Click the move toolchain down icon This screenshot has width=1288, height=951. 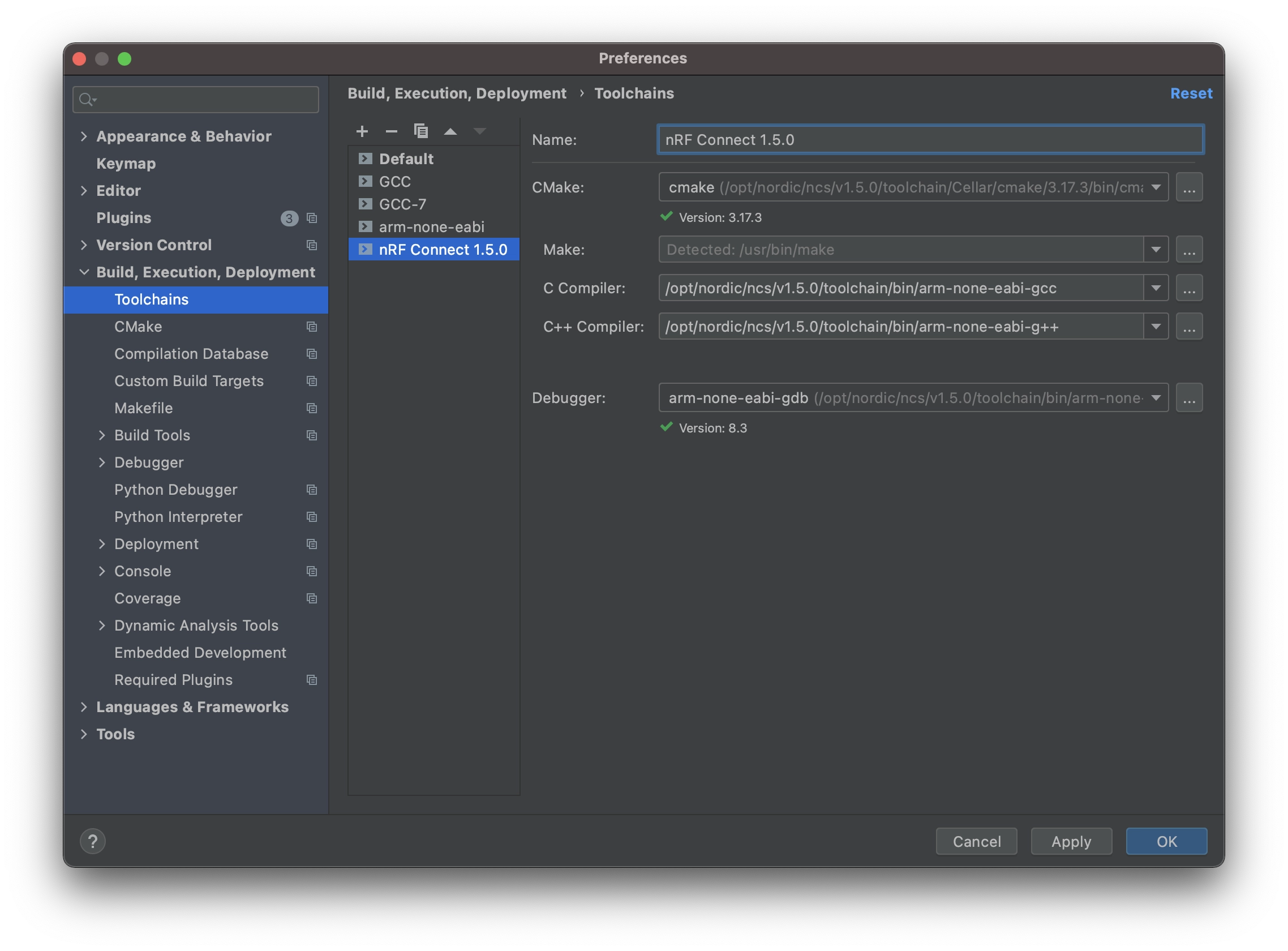479,130
